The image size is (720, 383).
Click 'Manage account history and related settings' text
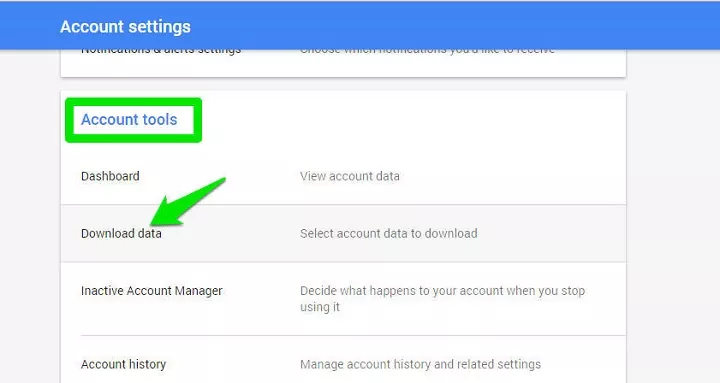(420, 365)
